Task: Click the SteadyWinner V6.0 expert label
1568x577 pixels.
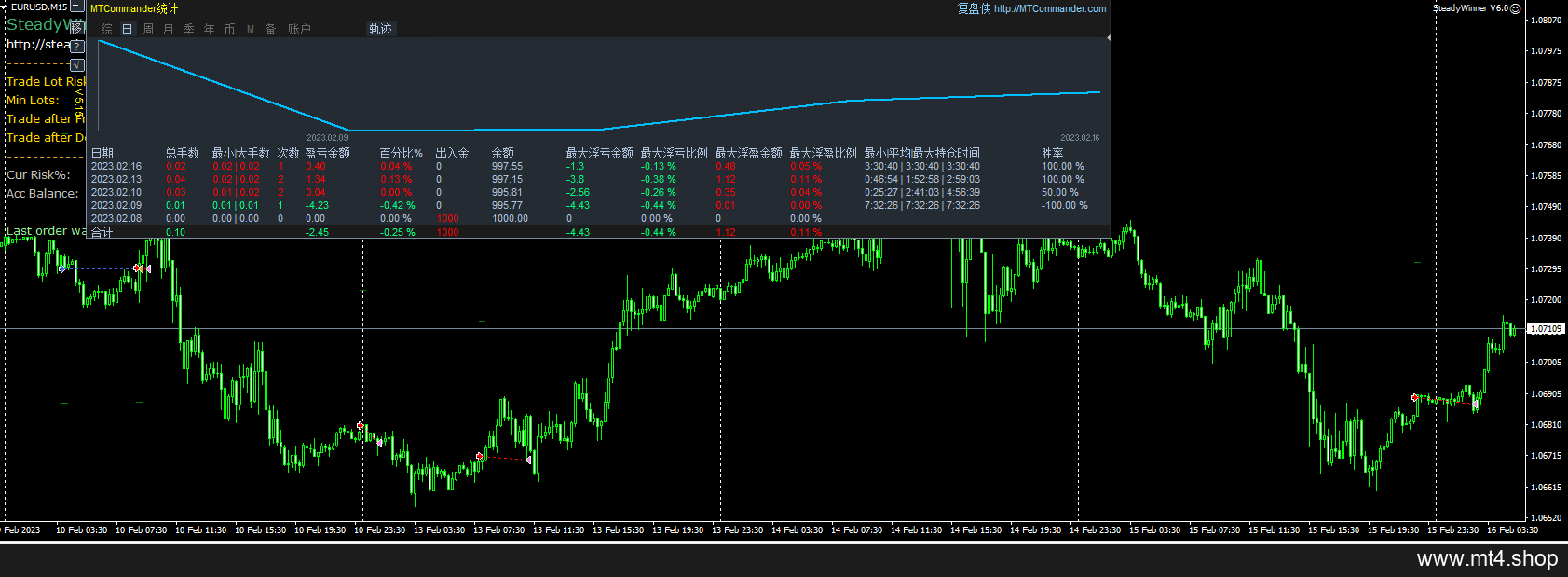Action: click(x=1470, y=8)
